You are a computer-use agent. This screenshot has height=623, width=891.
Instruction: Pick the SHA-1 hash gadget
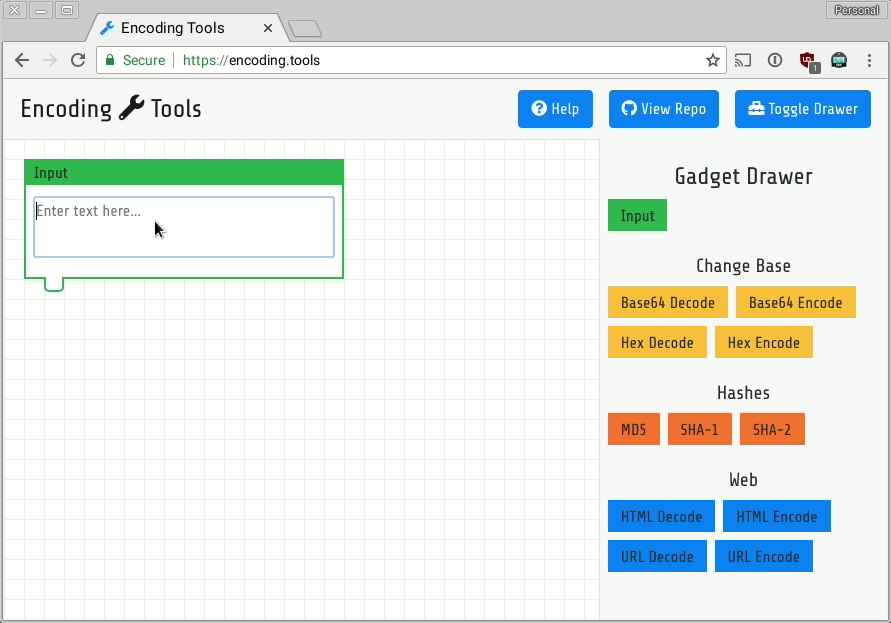(700, 429)
